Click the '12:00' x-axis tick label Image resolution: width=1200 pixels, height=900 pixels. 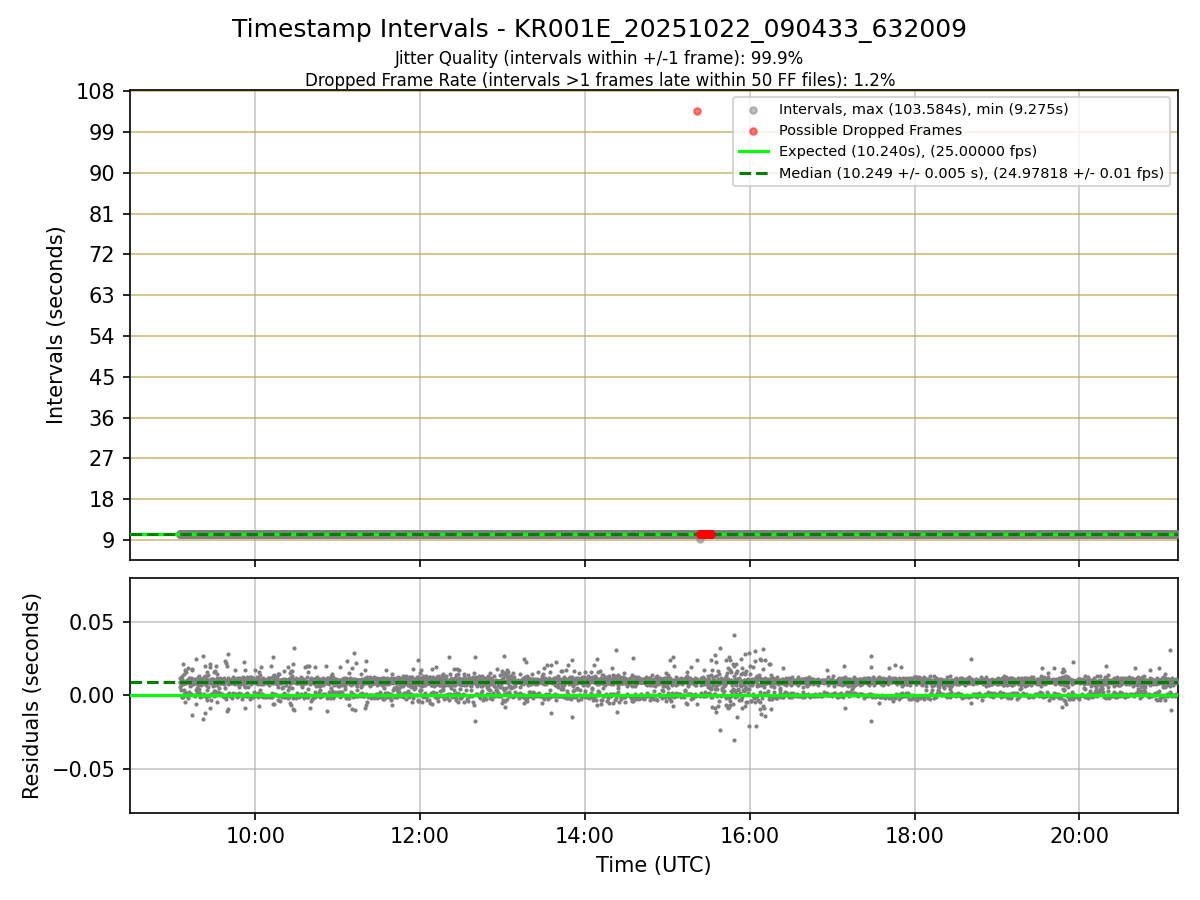419,834
